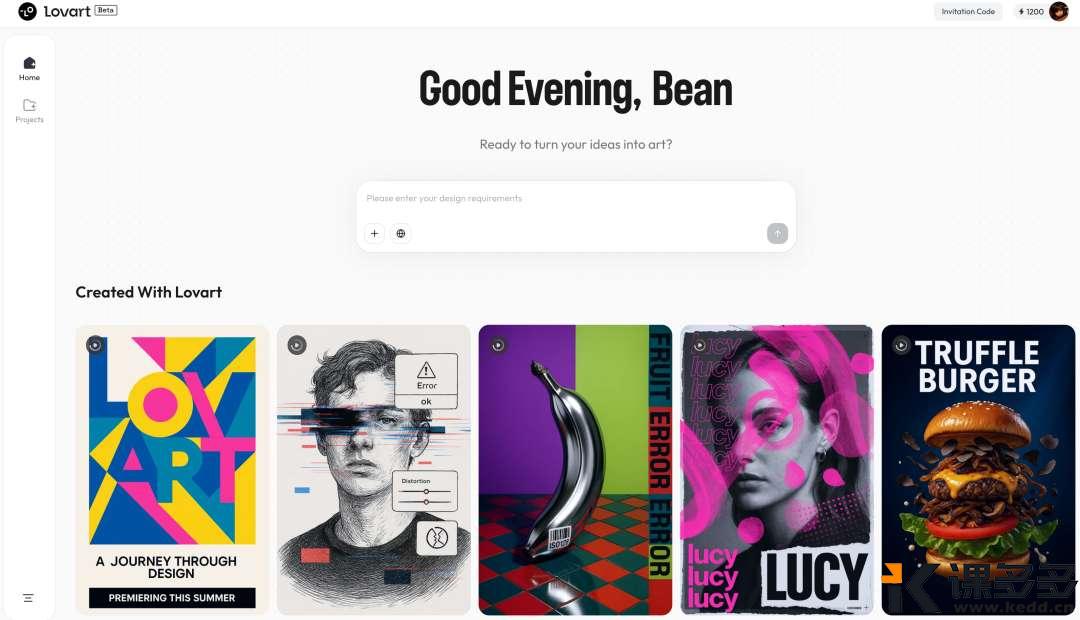Open the LUCY pink poster thumbnail
This screenshot has width=1080, height=620.
click(x=776, y=470)
